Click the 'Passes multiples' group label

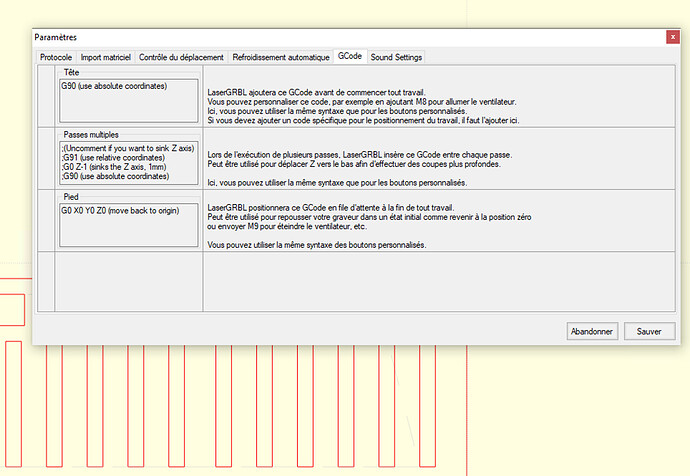pyautogui.click(x=91, y=135)
